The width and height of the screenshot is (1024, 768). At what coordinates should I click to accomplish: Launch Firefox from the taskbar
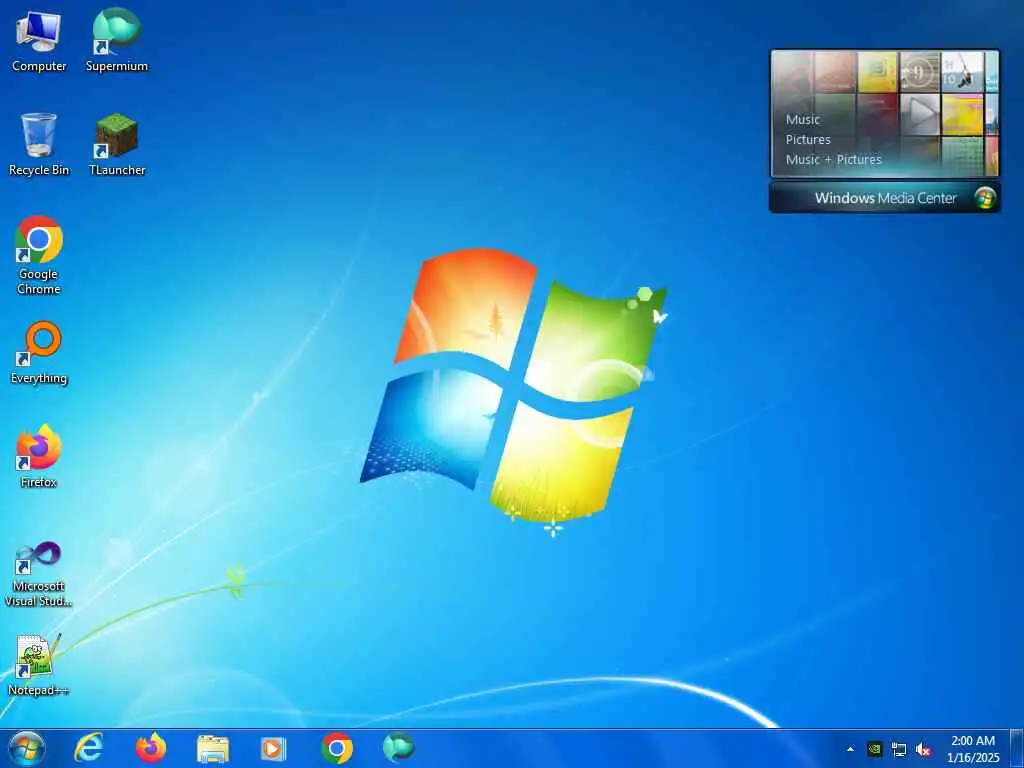coord(151,748)
